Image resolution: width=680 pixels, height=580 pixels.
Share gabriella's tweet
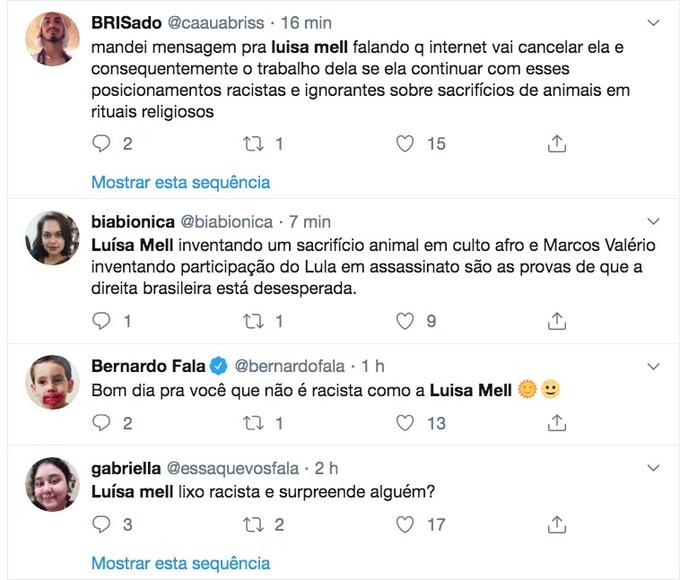coord(558,525)
